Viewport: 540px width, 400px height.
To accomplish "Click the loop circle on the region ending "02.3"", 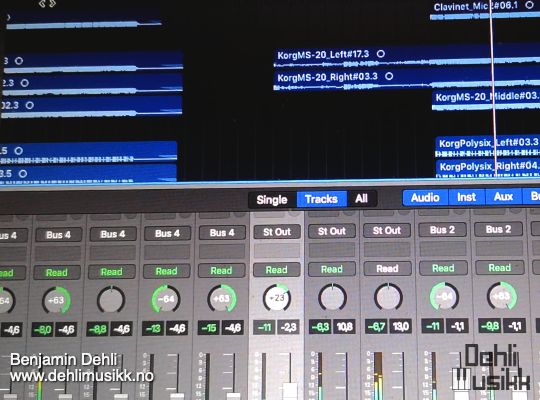I will pyautogui.click(x=30, y=105).
